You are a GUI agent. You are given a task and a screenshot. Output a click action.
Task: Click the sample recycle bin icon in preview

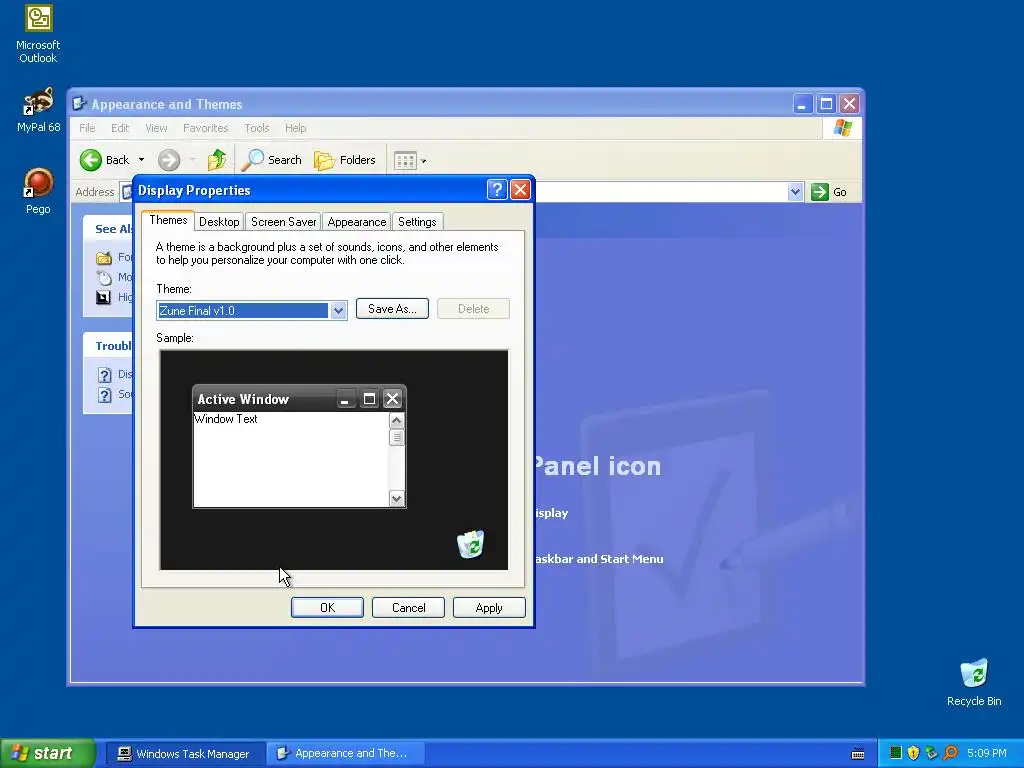tap(470, 543)
